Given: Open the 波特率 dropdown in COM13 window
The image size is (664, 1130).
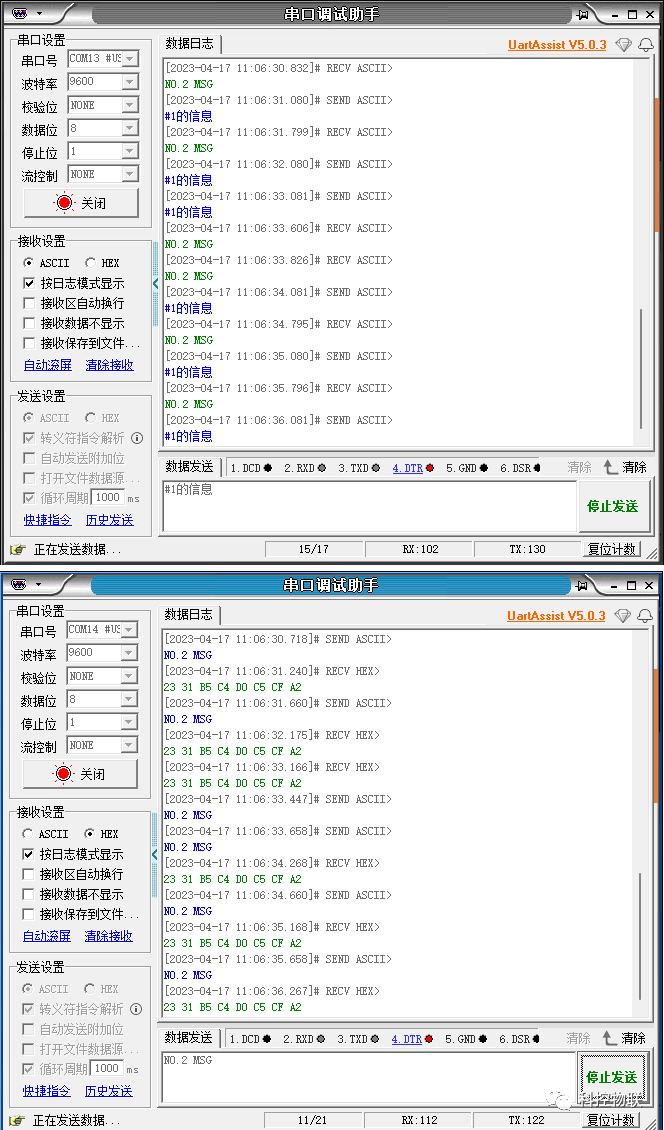Looking at the screenshot, I should pyautogui.click(x=130, y=82).
